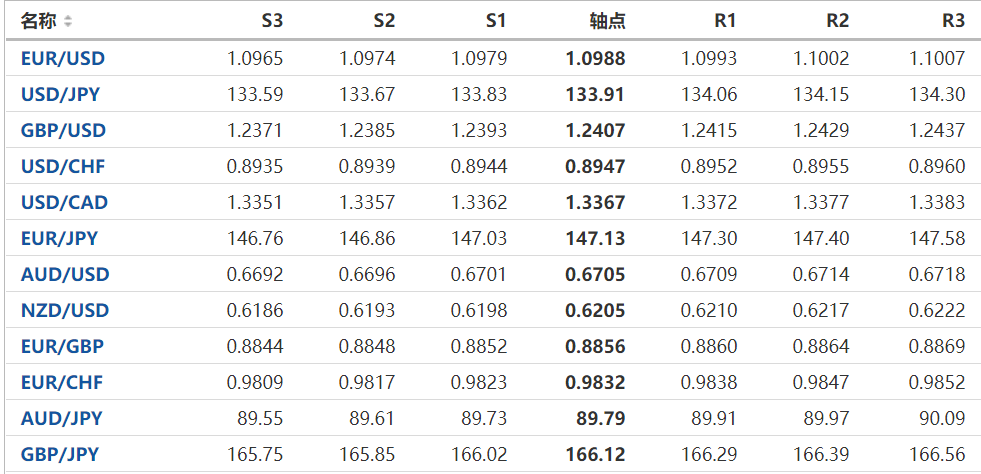Open the USD/JPY currency pair link

(60, 95)
